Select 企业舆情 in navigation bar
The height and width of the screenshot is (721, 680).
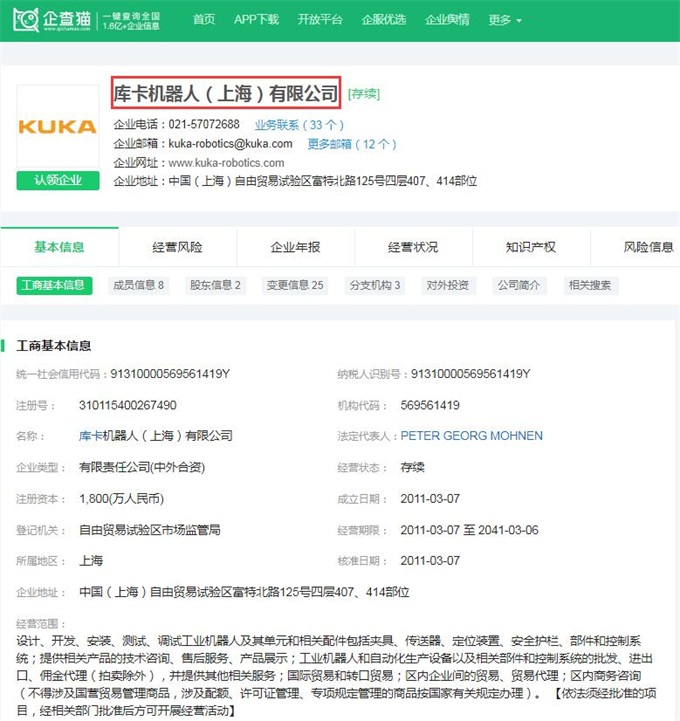point(447,20)
